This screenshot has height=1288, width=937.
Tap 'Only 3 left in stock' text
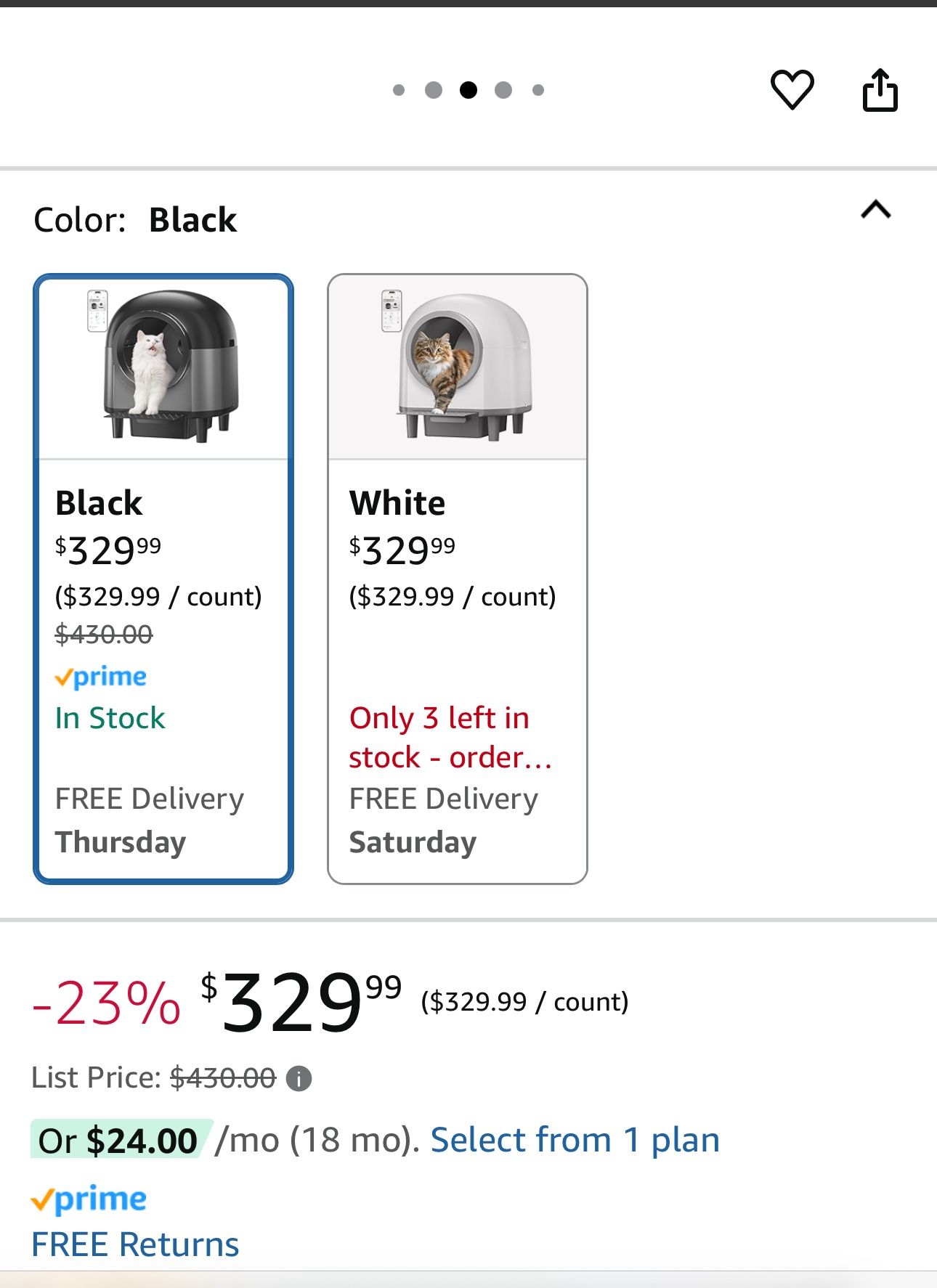[x=450, y=737]
